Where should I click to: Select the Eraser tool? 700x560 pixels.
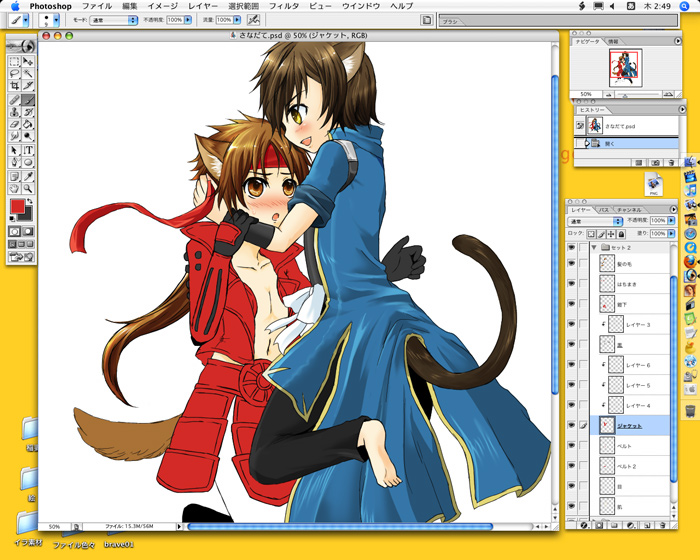click(x=14, y=124)
